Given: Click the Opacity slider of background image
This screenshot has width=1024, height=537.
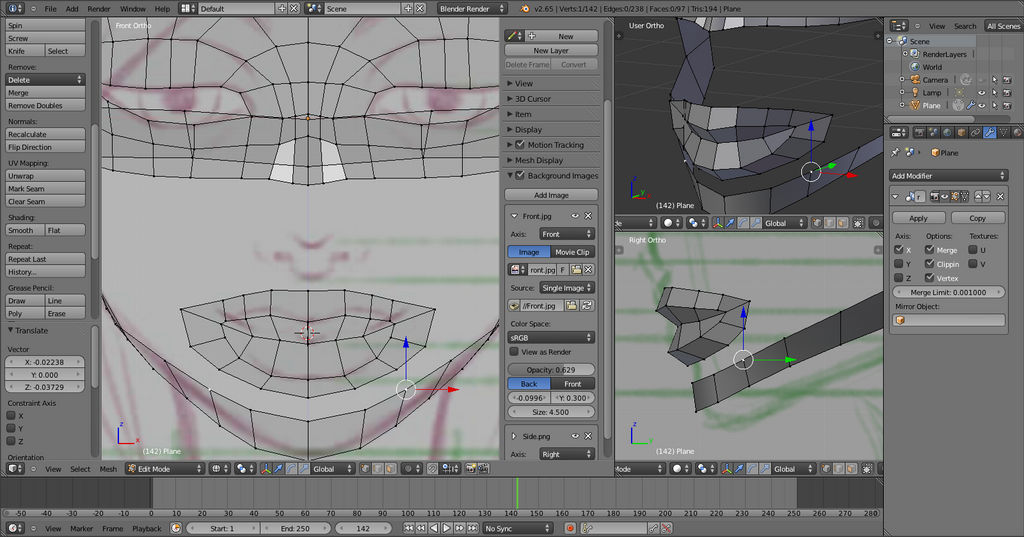Looking at the screenshot, I should coord(552,370).
